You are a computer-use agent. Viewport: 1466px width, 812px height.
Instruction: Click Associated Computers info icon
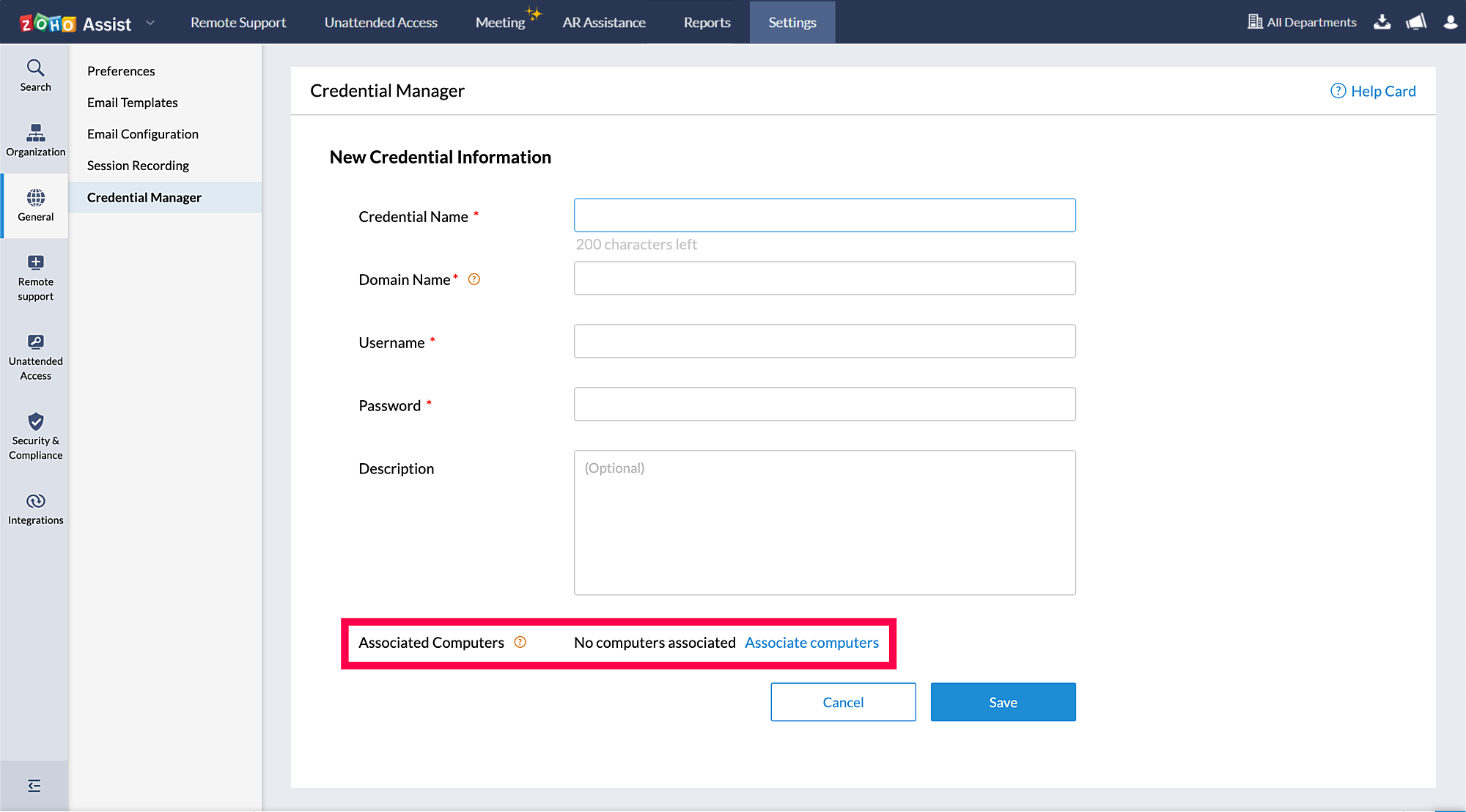coord(520,642)
